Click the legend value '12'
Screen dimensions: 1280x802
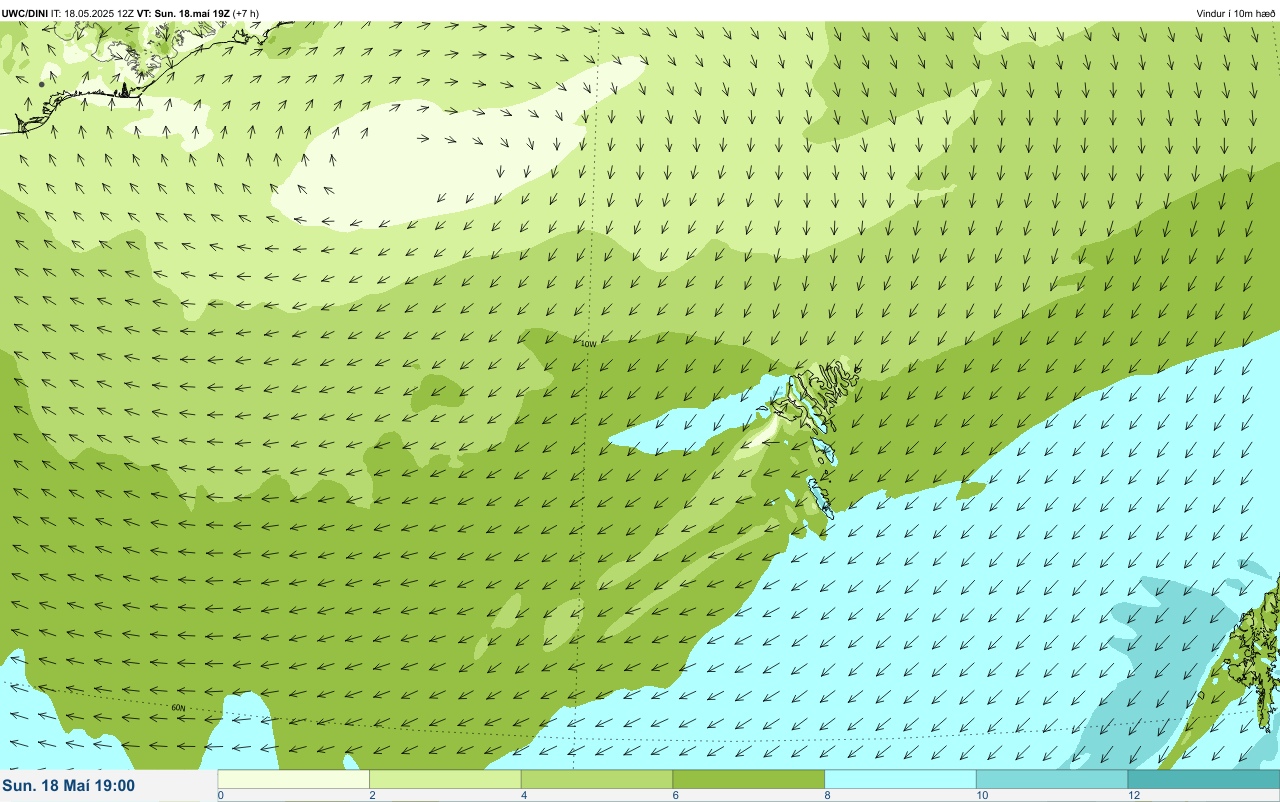pyautogui.click(x=1134, y=795)
